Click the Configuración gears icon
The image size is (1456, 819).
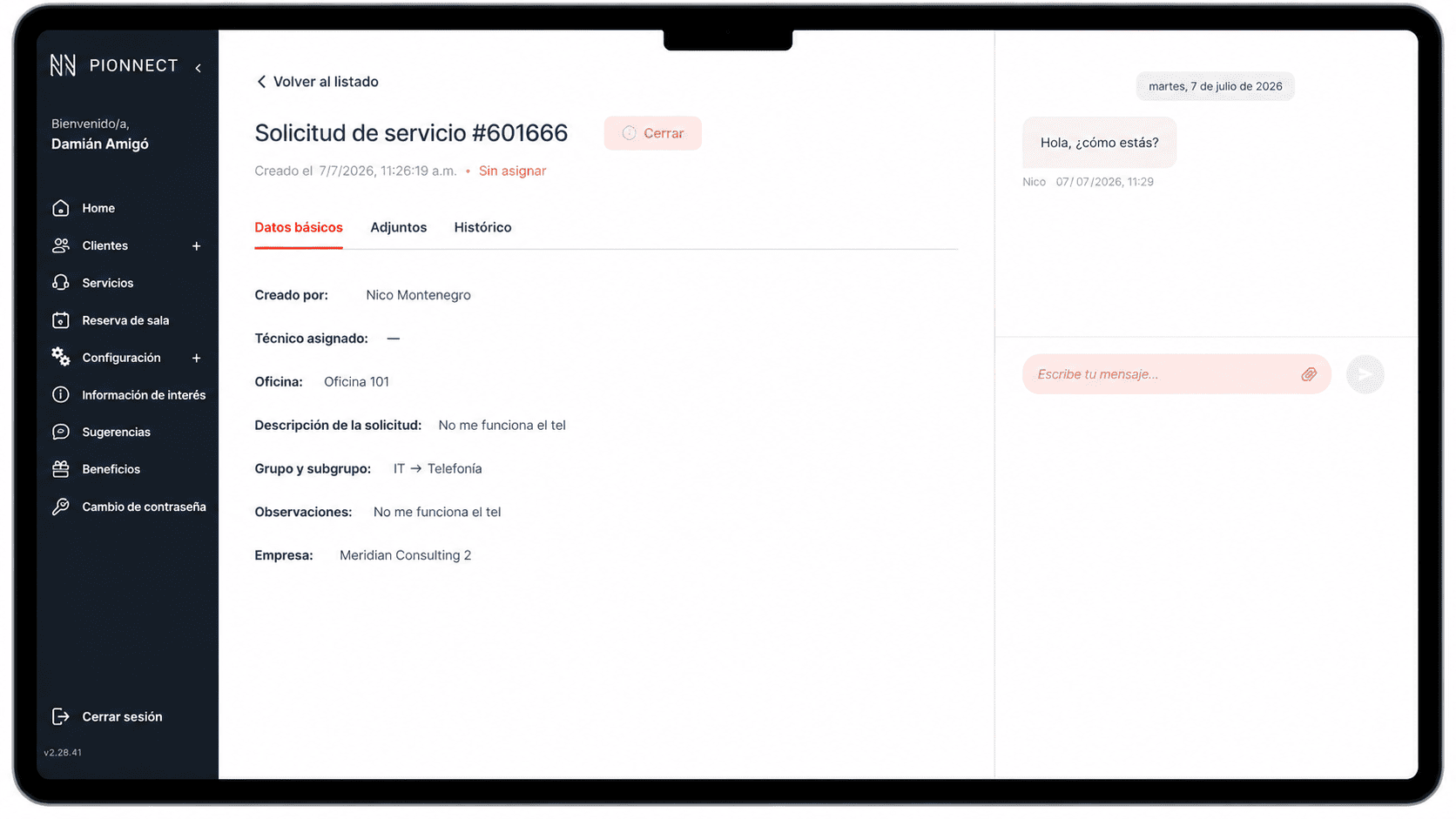[60, 357]
